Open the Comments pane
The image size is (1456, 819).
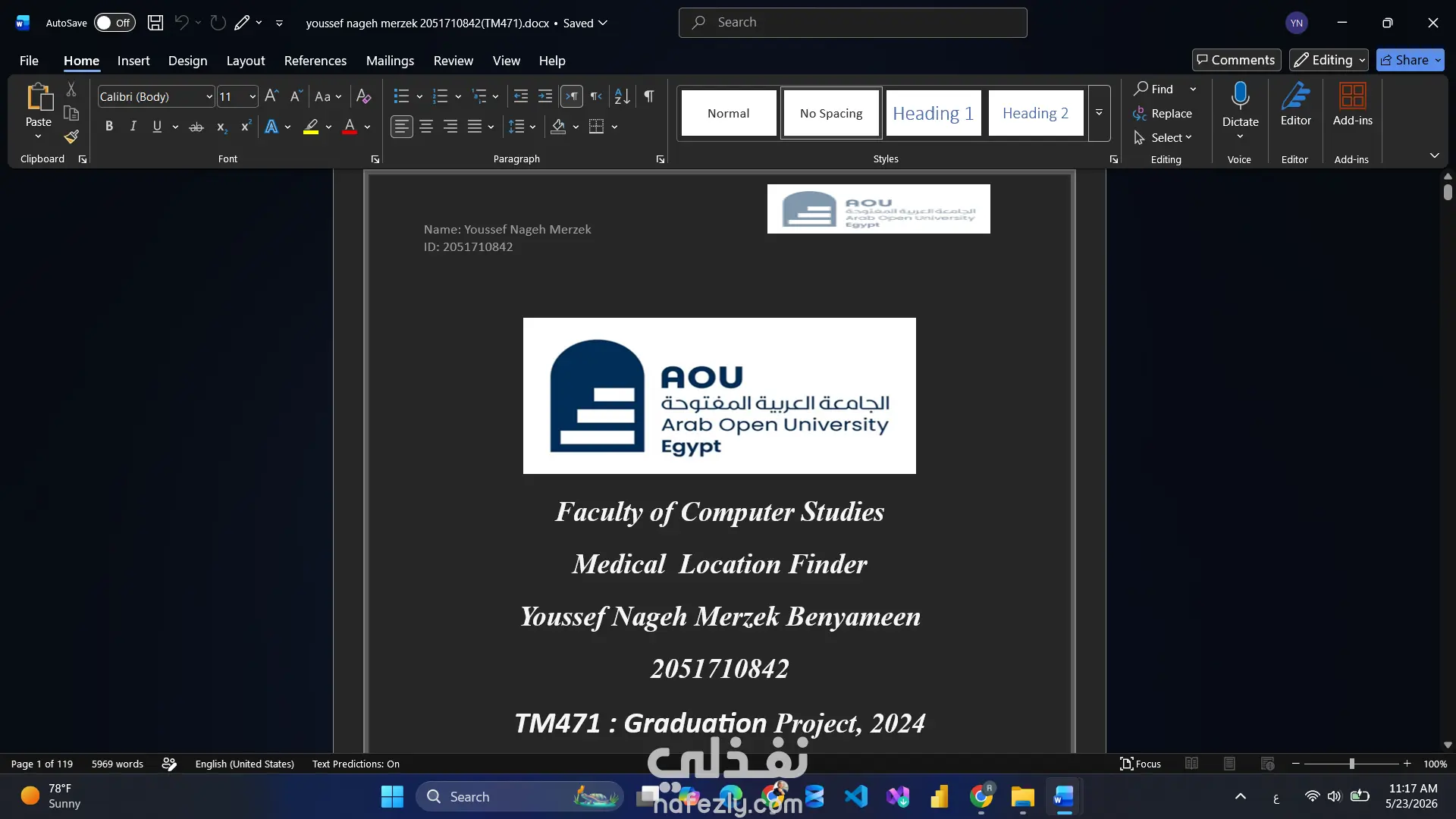click(1236, 60)
